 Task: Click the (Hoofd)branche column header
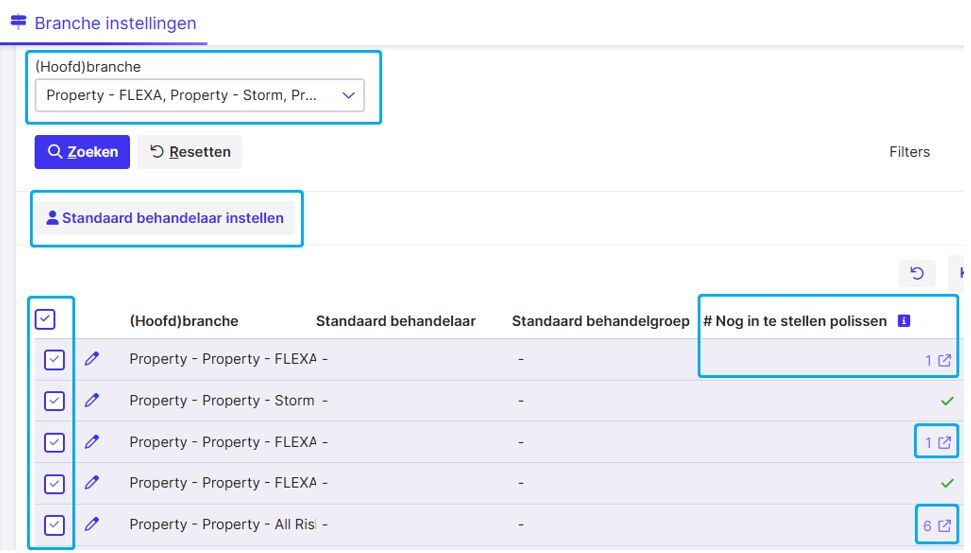(184, 321)
